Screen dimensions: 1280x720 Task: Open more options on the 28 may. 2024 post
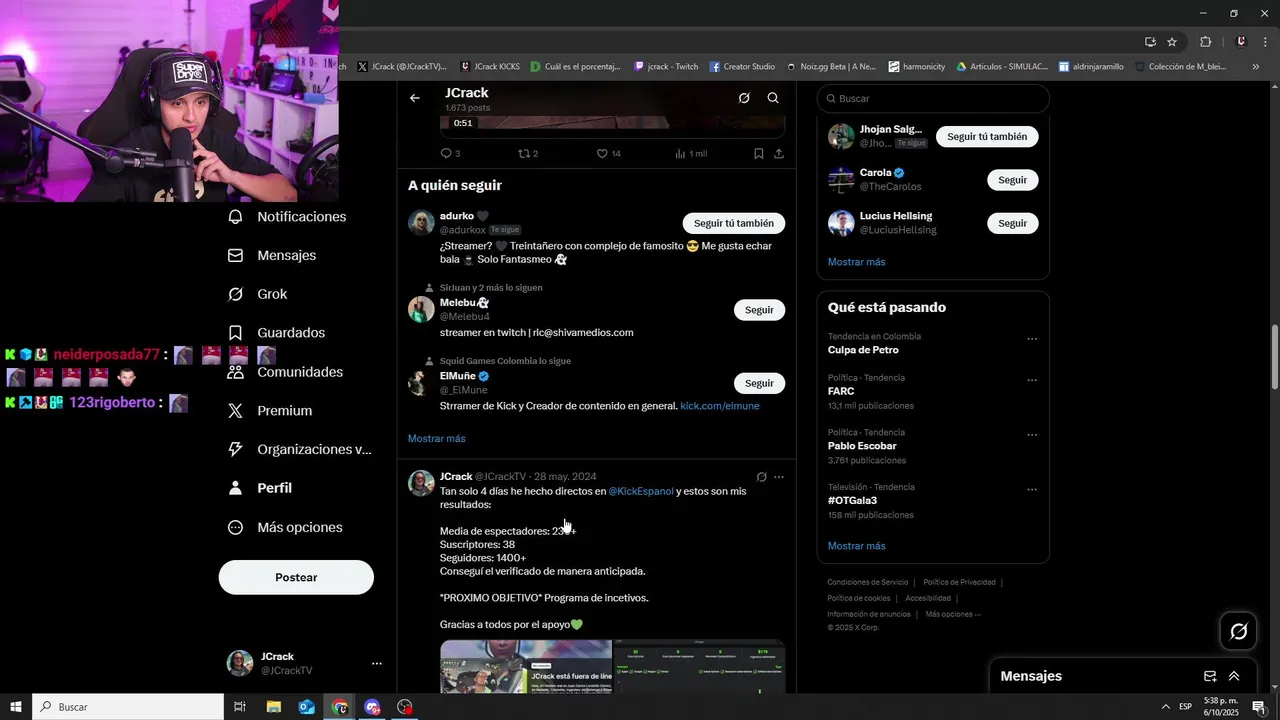[x=779, y=477]
